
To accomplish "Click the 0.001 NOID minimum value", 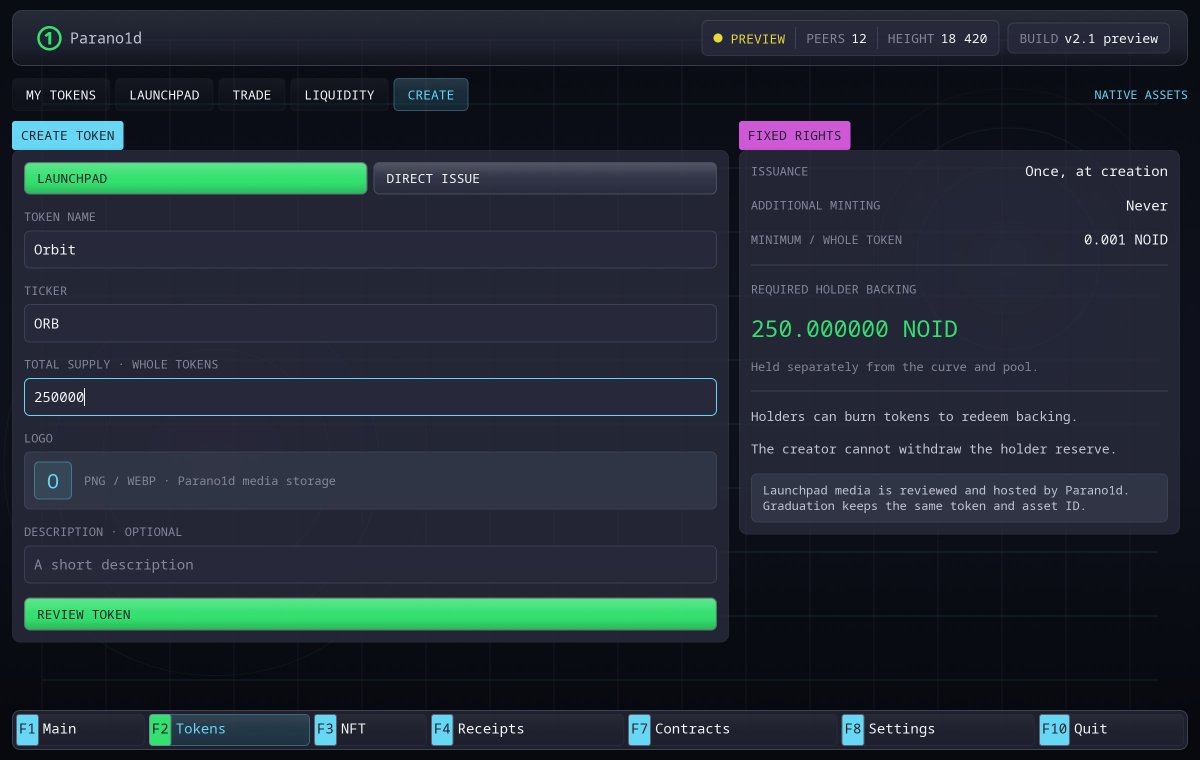I will tap(1126, 240).
